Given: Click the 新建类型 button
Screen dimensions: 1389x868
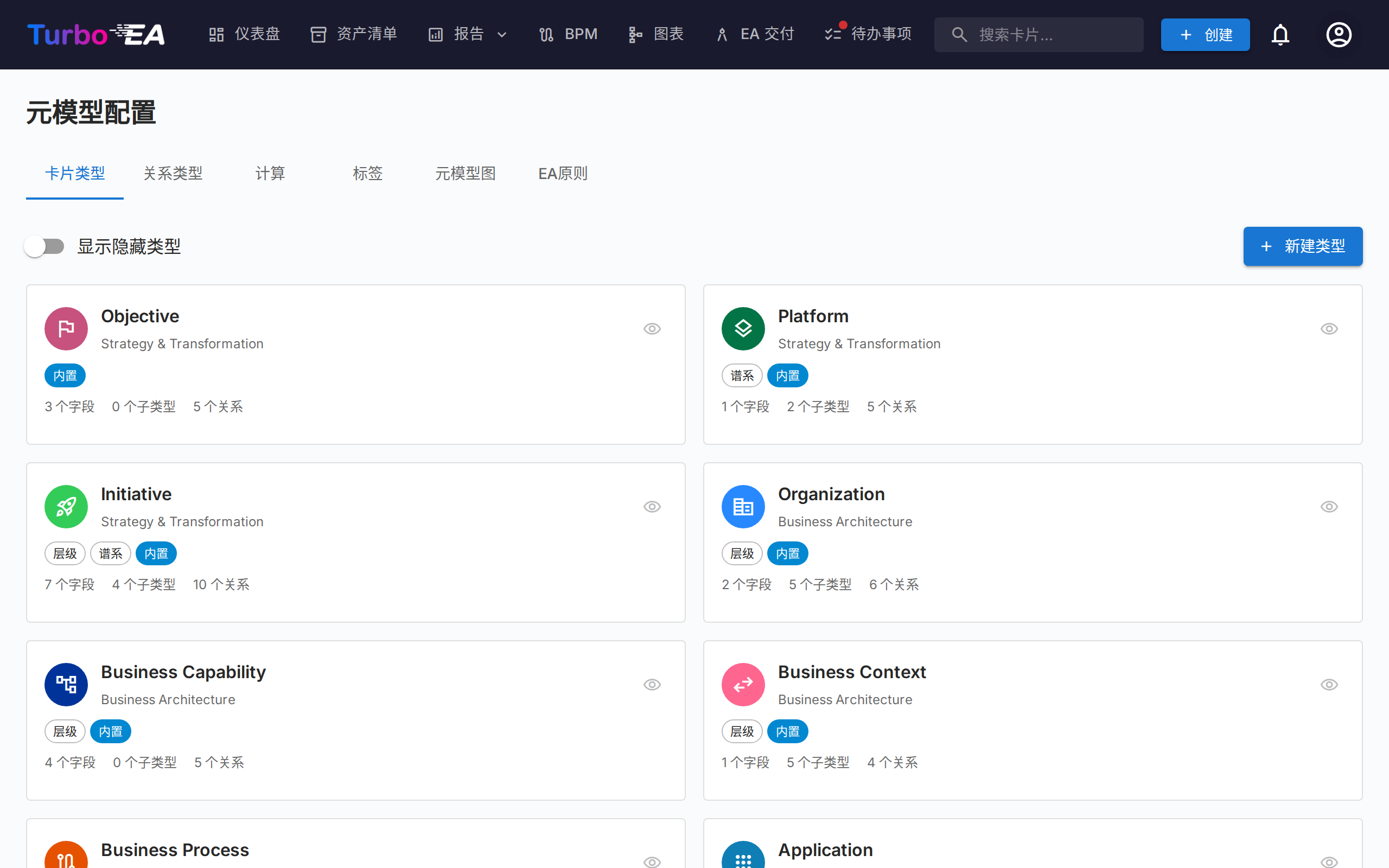Looking at the screenshot, I should click(1302, 246).
